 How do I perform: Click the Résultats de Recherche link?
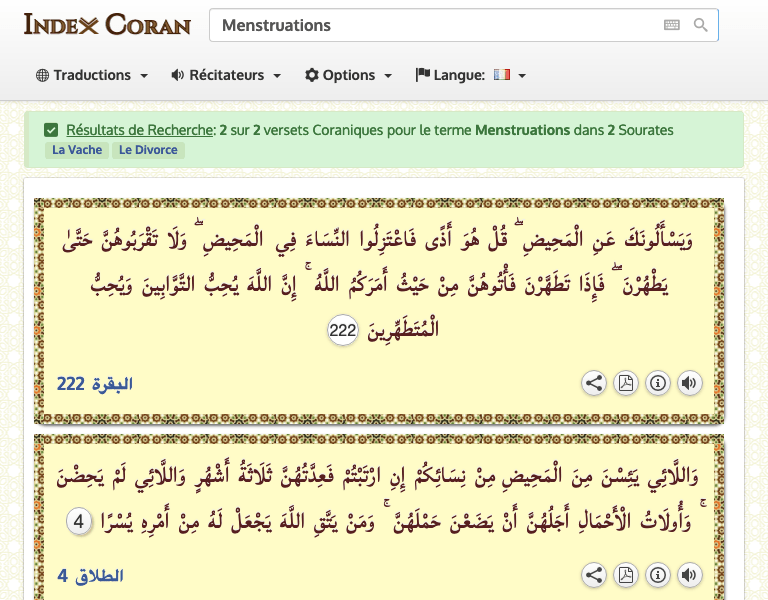[140, 130]
